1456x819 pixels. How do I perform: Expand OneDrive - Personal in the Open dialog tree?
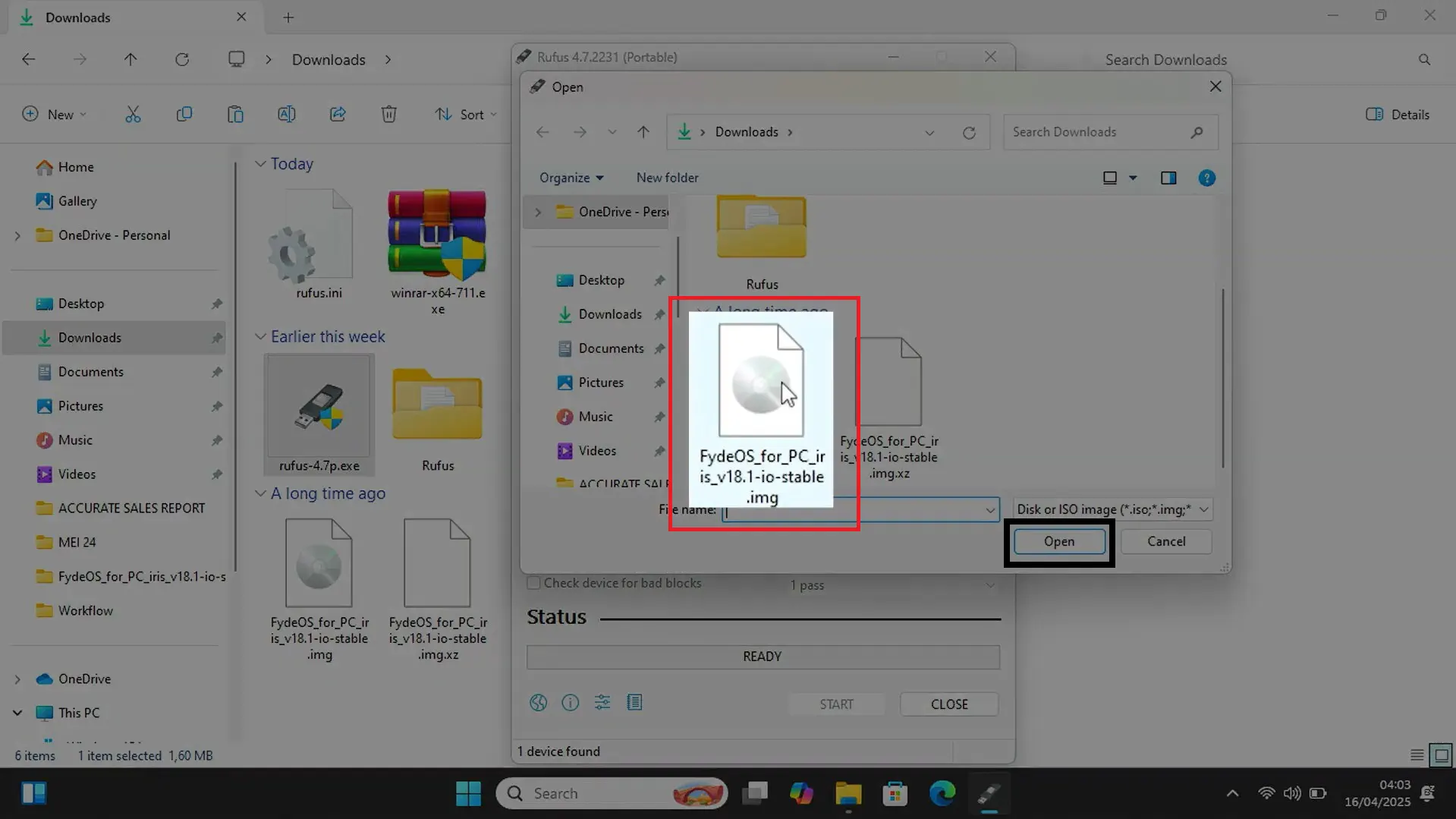click(x=538, y=212)
